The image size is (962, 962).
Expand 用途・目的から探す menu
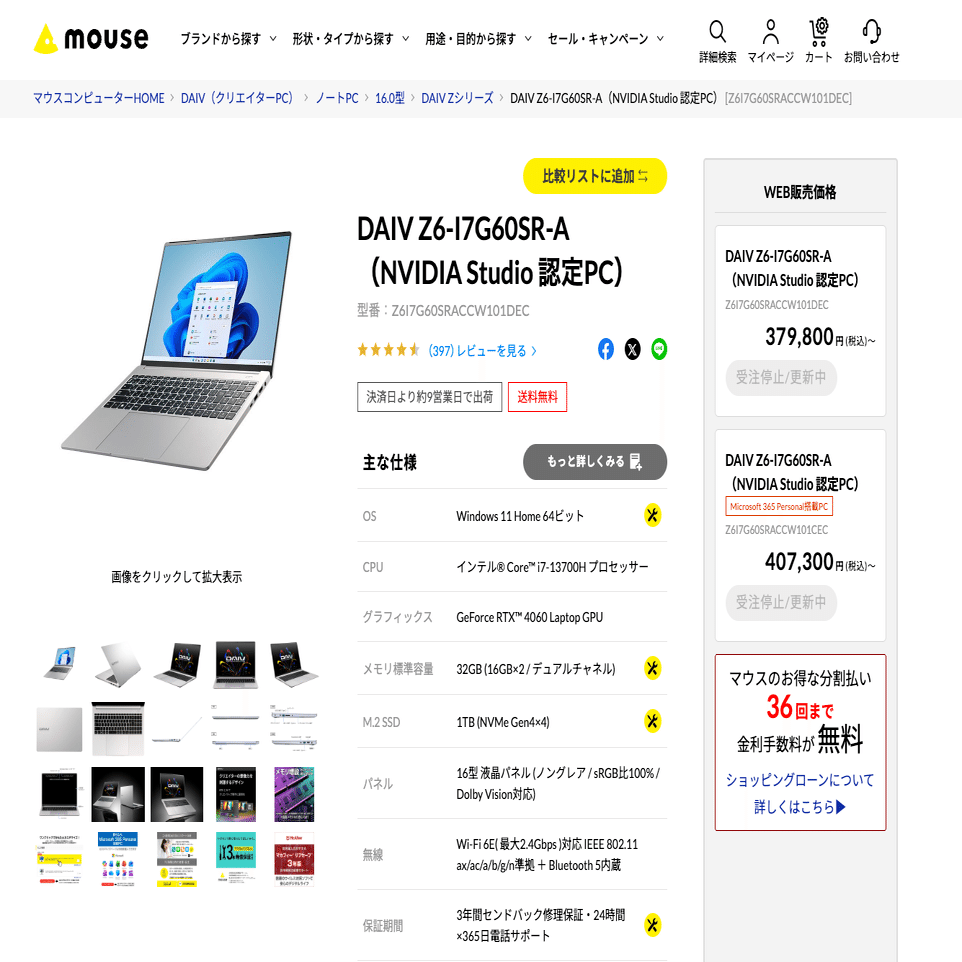[479, 39]
